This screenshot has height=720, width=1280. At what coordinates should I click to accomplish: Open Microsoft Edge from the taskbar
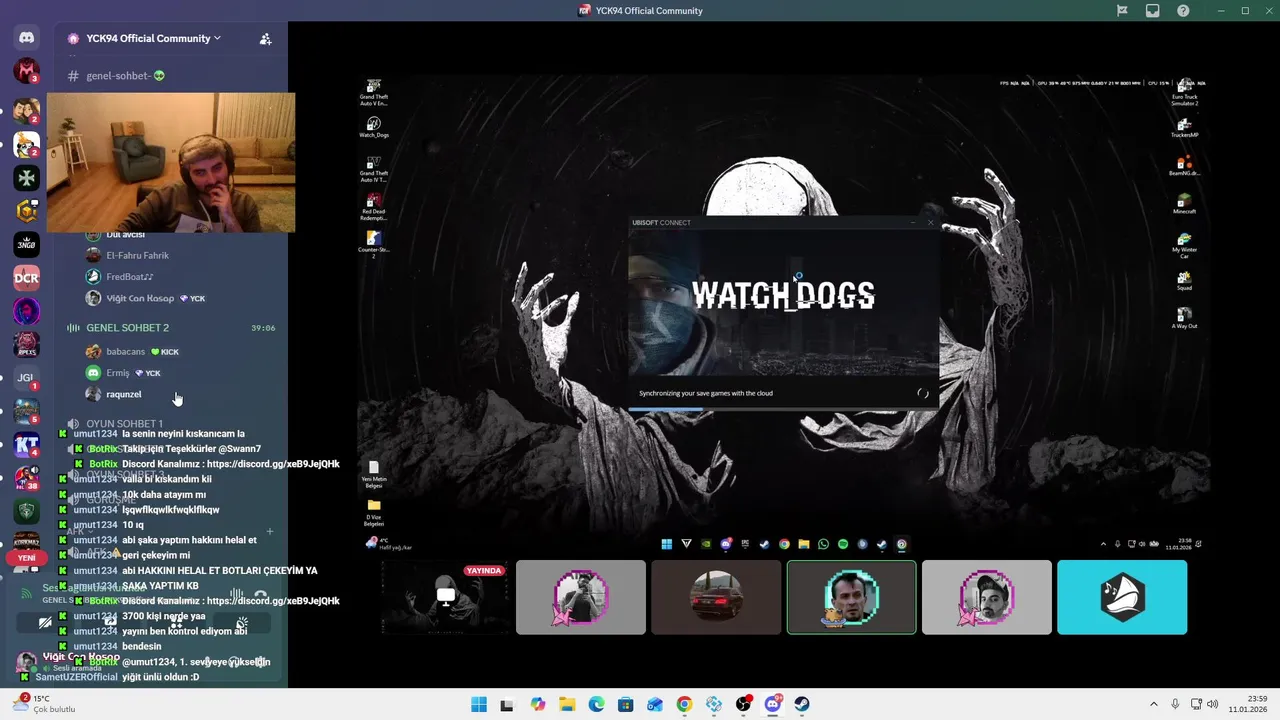pos(596,704)
